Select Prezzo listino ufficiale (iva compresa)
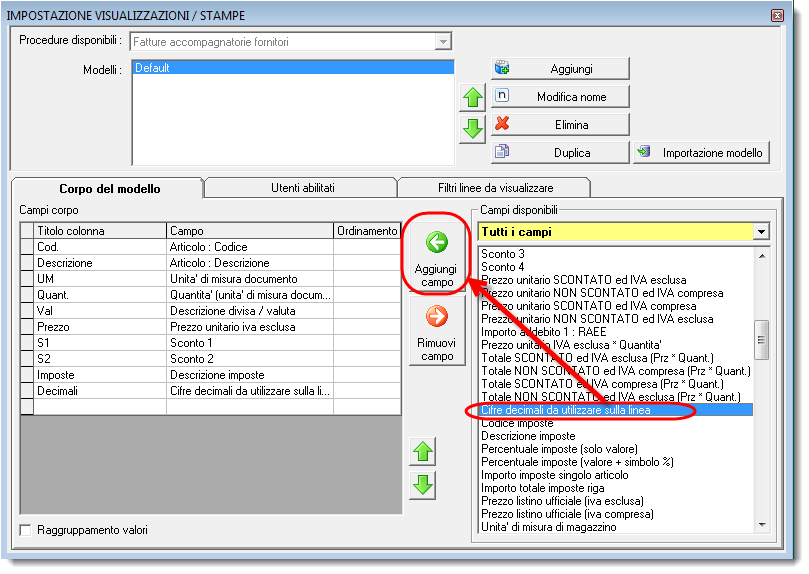This screenshot has width=809, height=574. point(616,514)
